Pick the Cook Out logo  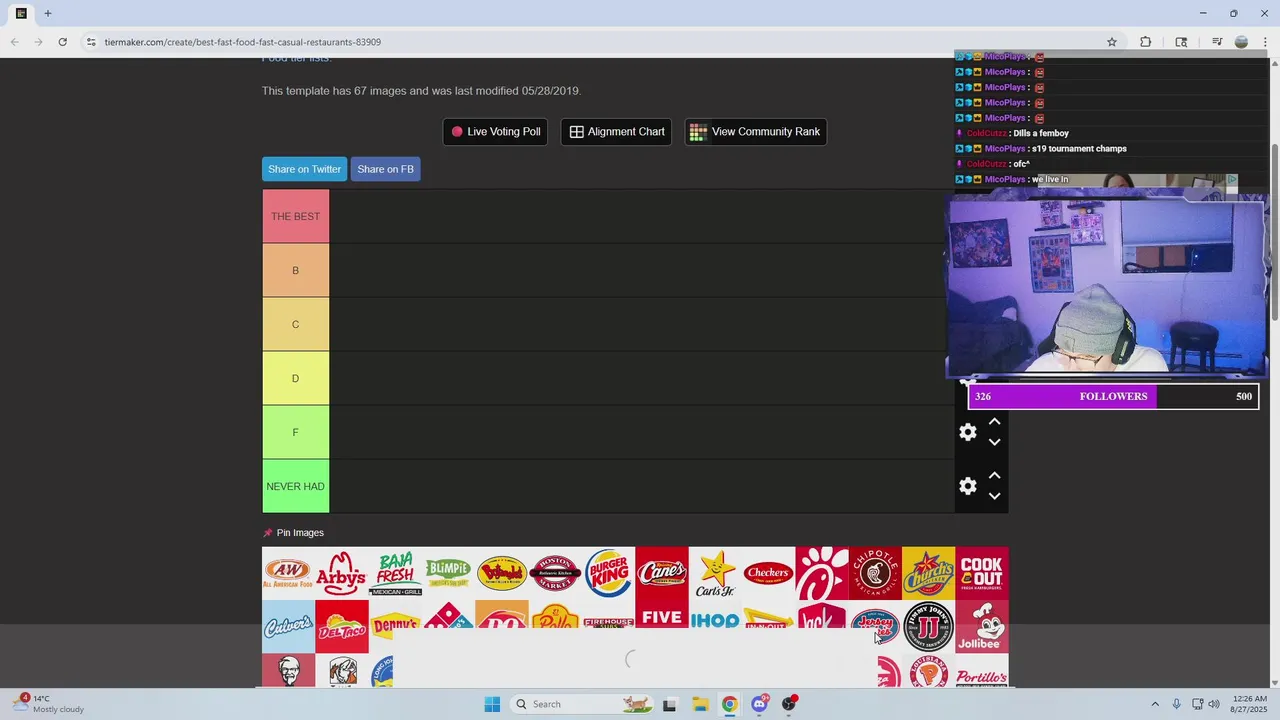982,573
